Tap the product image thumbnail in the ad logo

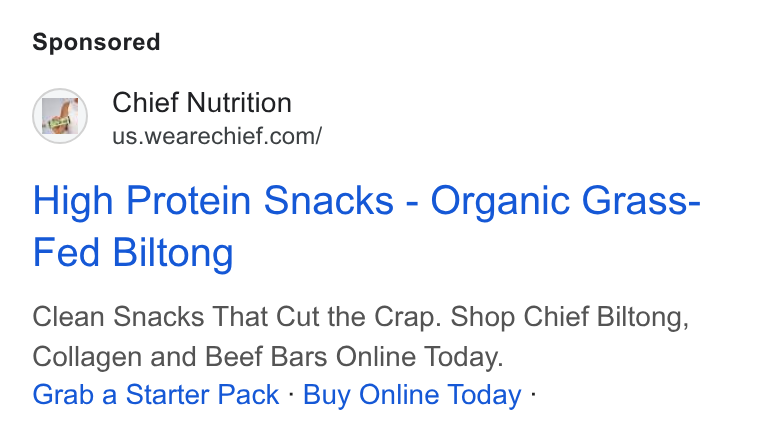tap(60, 116)
